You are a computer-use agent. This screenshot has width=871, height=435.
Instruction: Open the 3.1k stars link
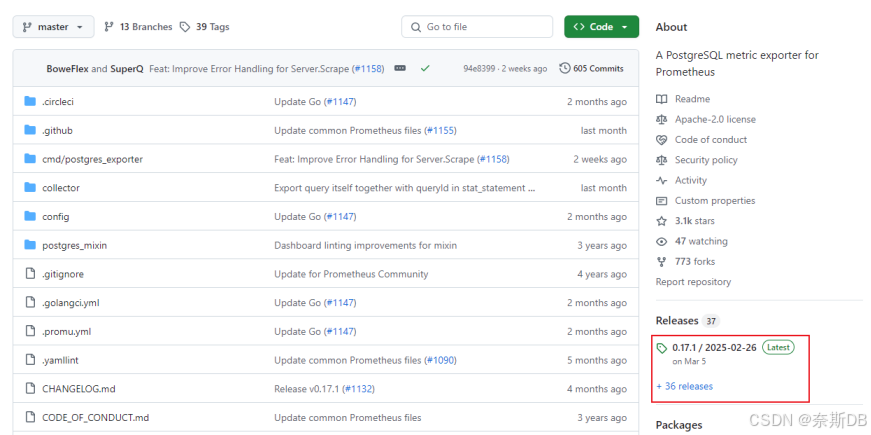tap(694, 221)
